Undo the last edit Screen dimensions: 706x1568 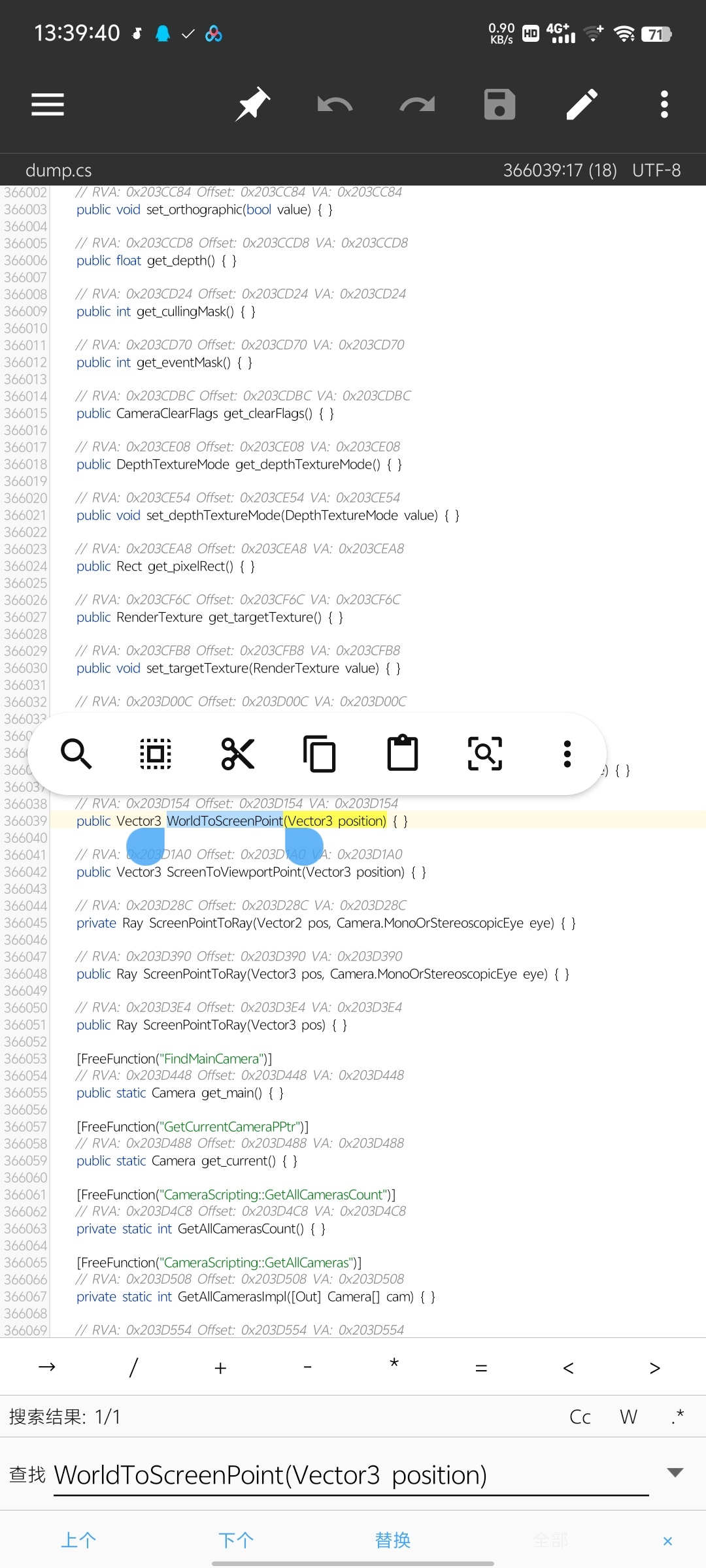click(335, 105)
